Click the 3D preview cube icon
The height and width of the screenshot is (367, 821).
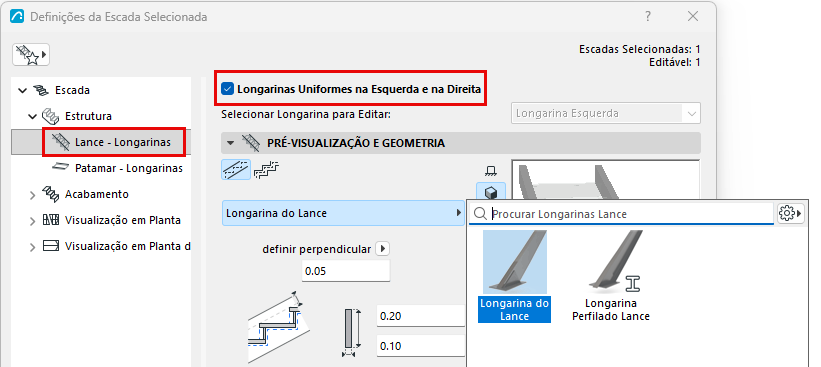pos(491,192)
